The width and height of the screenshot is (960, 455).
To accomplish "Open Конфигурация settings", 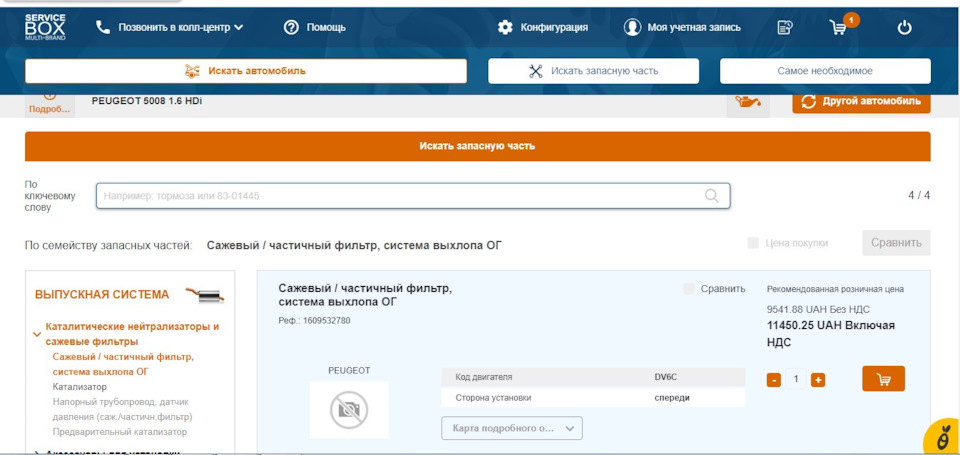I will 554,28.
